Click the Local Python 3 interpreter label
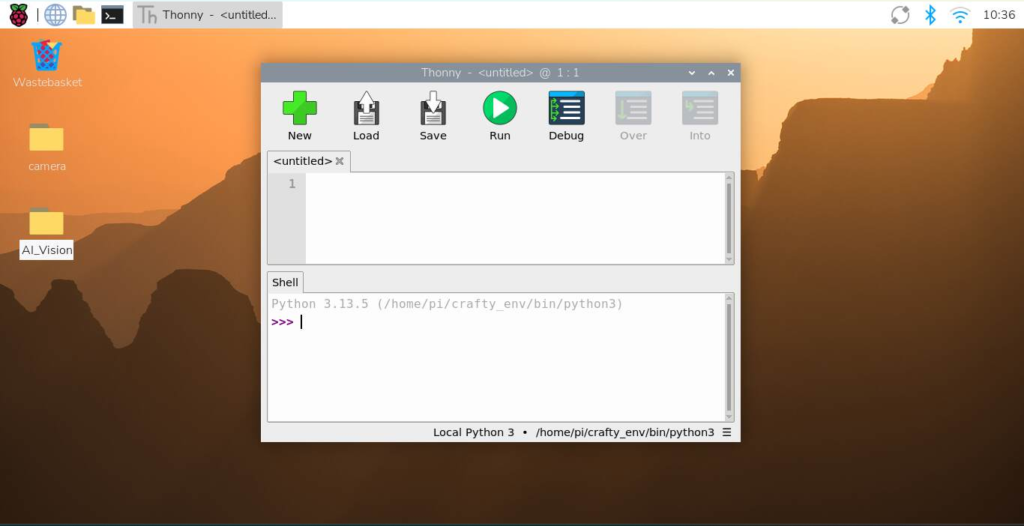Screen dimensions: 1024x526 (x=473, y=433)
